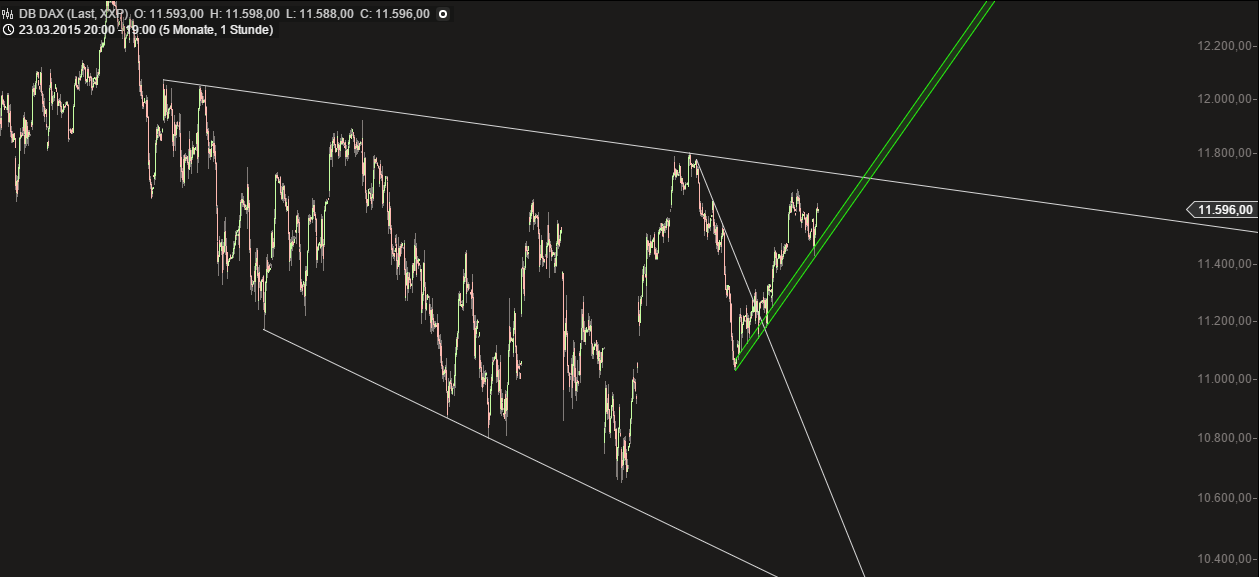Click the candlestick chart-type icon beside DB DAX
Screen dimensions: 1259x577
[x=8, y=14]
